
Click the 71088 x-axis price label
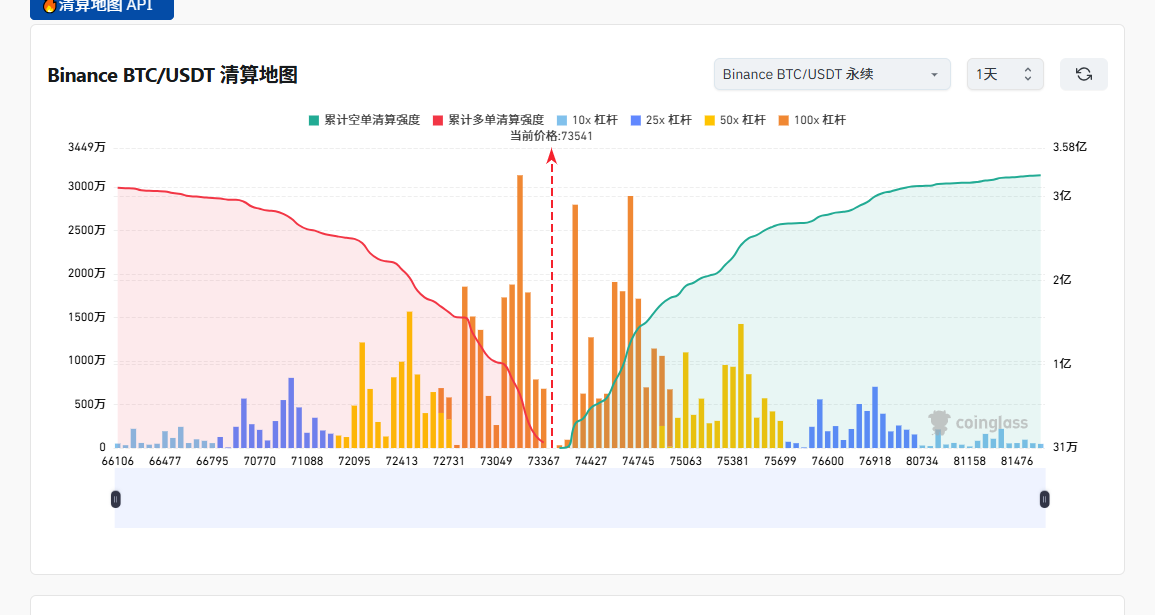(307, 461)
